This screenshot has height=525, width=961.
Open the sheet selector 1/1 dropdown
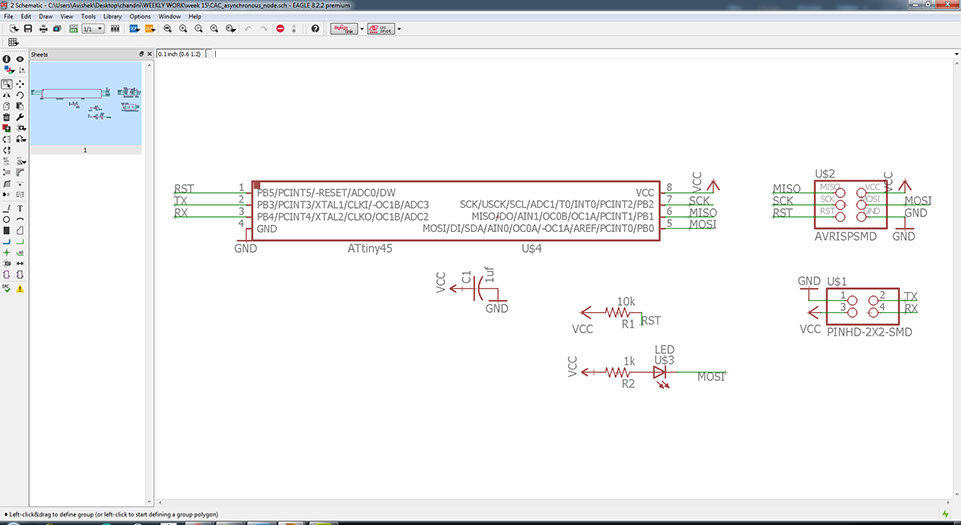click(x=93, y=29)
